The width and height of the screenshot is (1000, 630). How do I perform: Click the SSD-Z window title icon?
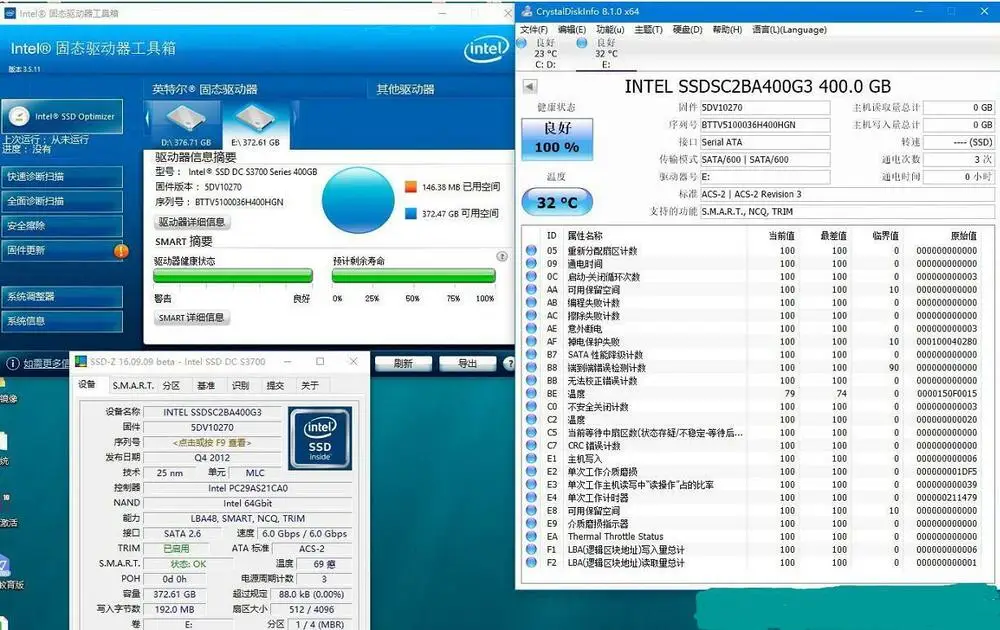point(81,362)
